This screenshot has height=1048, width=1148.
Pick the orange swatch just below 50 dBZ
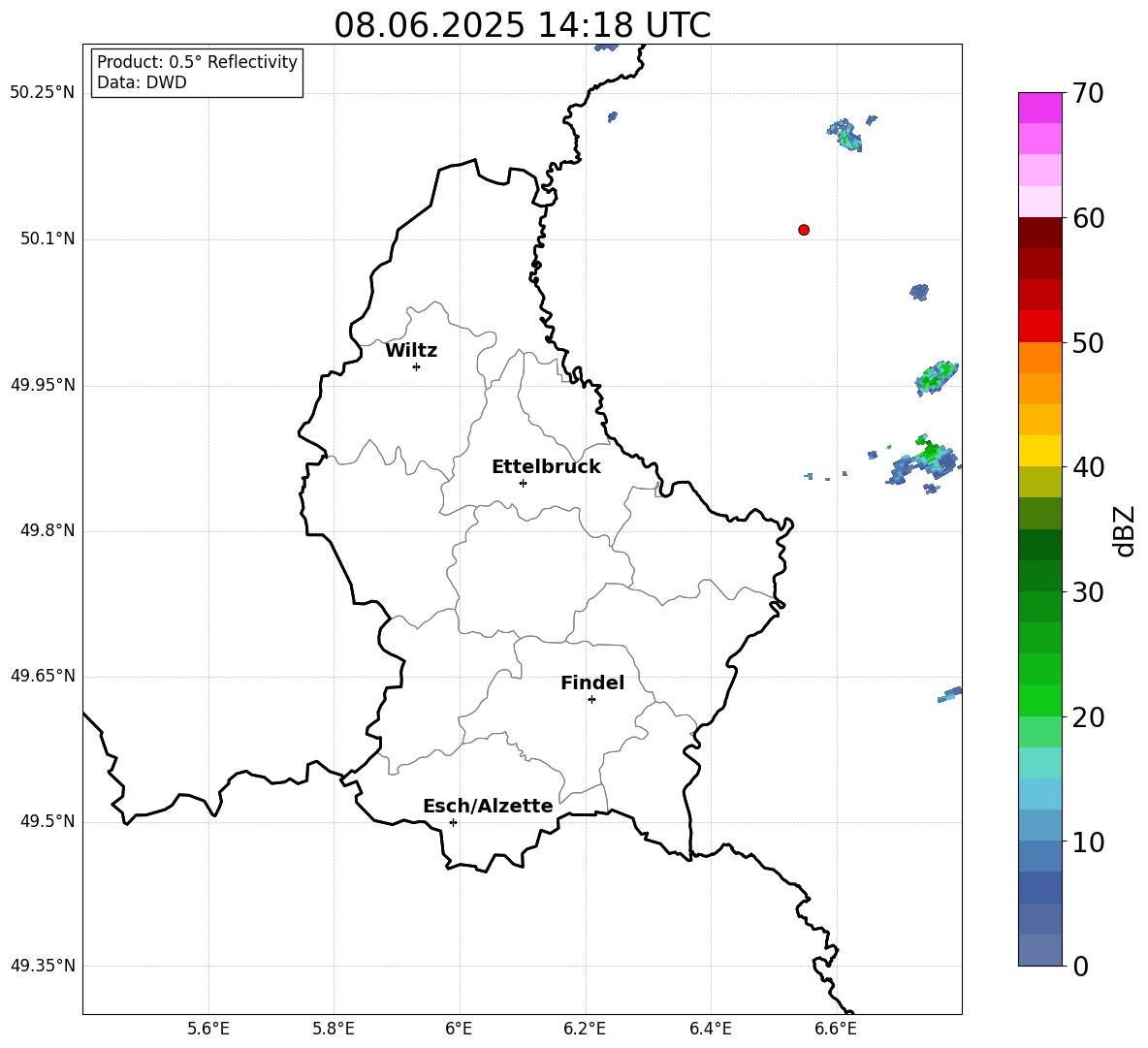[1039, 358]
